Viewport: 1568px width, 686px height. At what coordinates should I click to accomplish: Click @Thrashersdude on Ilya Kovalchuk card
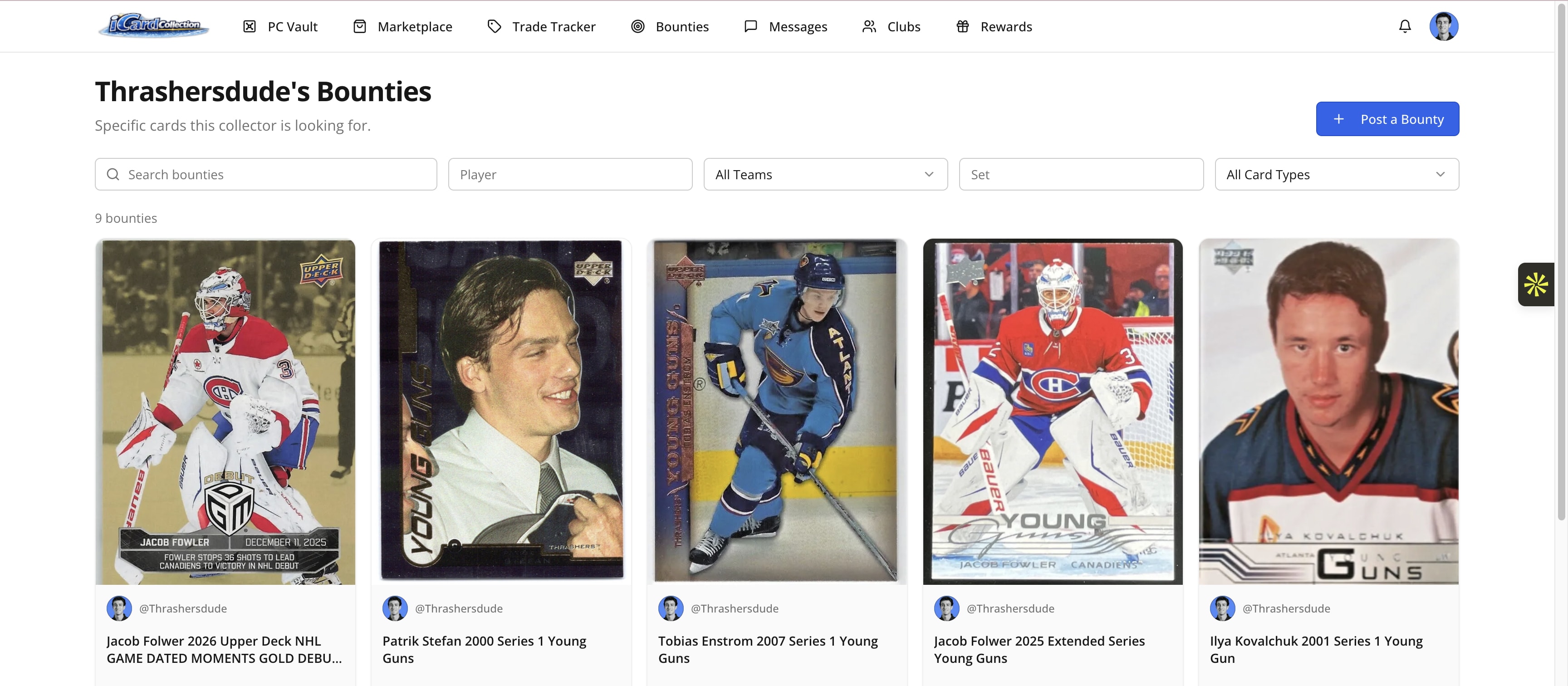tap(1286, 609)
